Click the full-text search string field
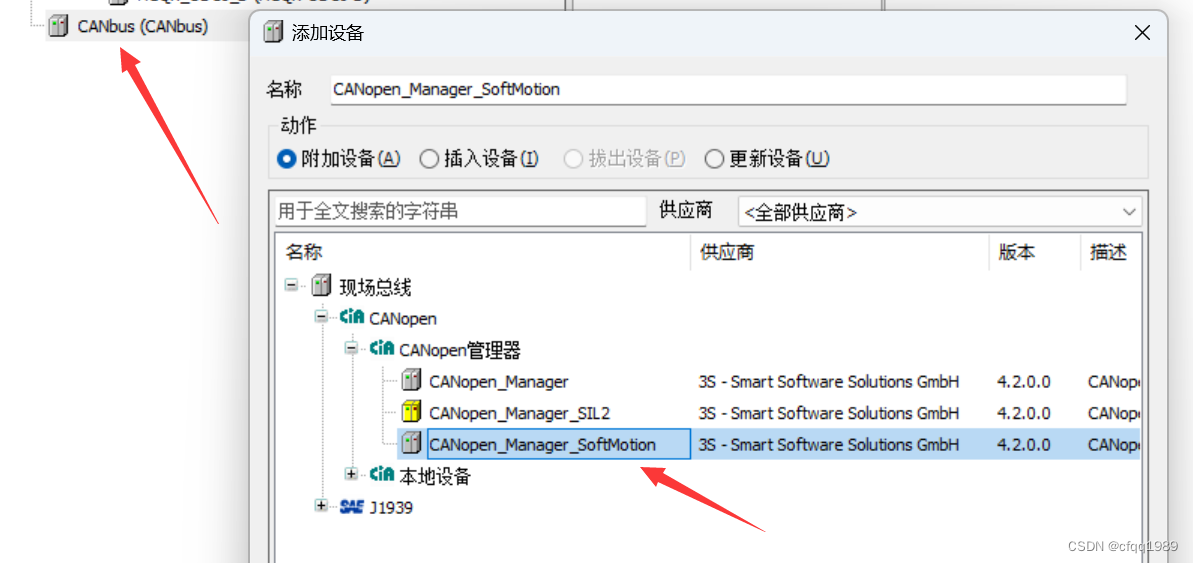Screen dimensions: 1193x563 (460, 211)
